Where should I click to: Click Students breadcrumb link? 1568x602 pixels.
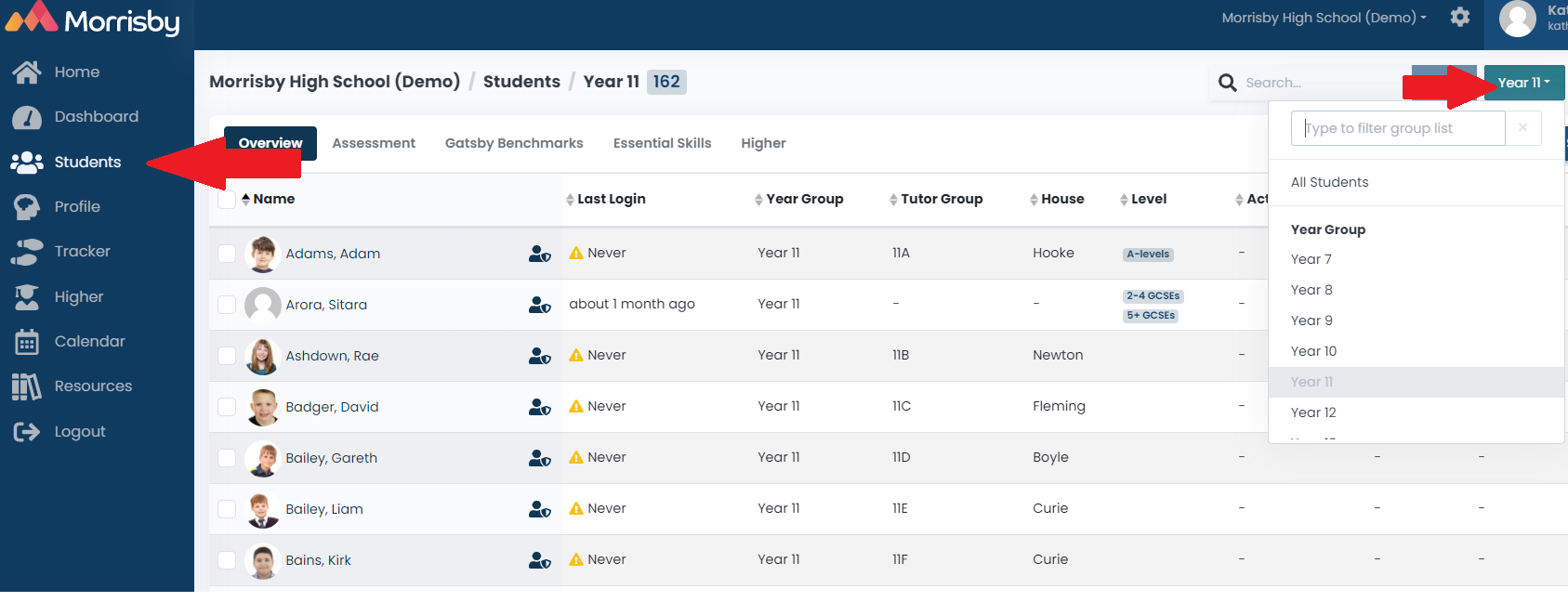pos(521,82)
